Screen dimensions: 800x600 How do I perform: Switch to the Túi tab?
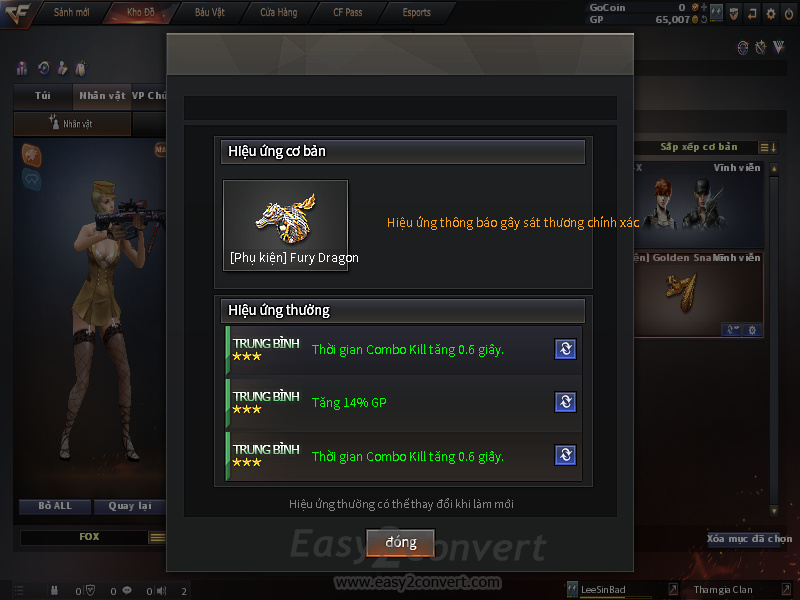pyautogui.click(x=43, y=96)
